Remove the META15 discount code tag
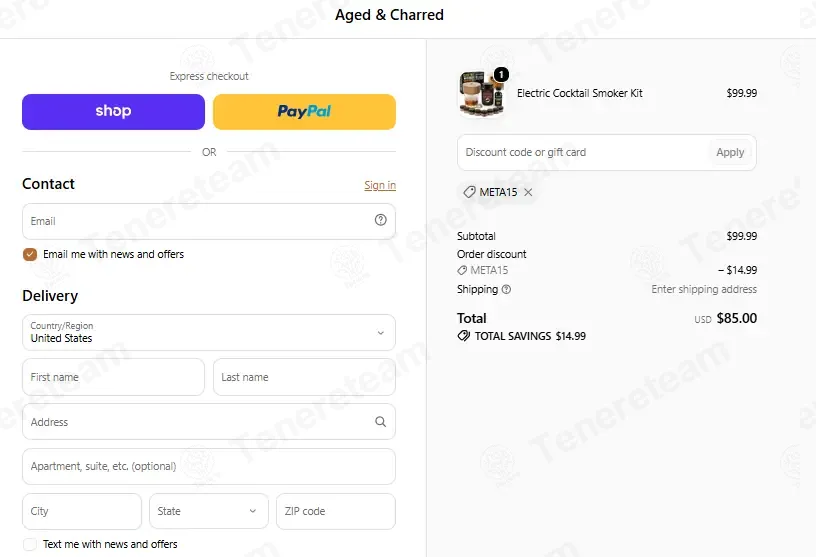This screenshot has height=557, width=816. pyautogui.click(x=528, y=192)
